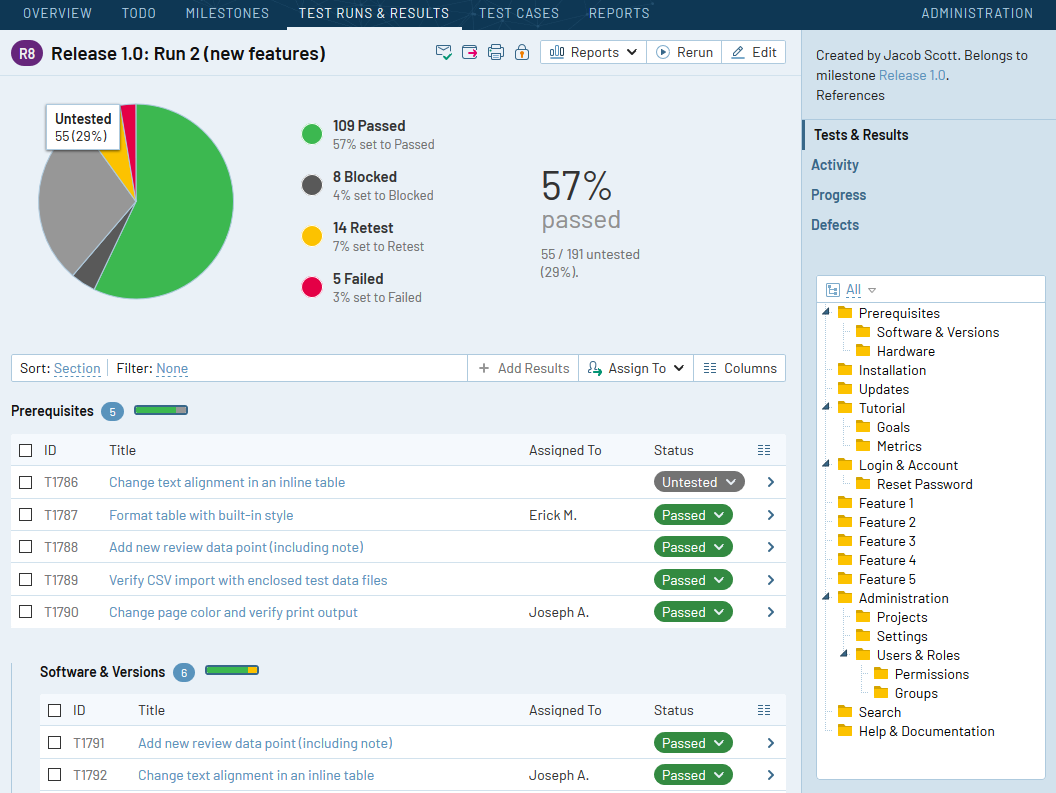The image size is (1056, 793).
Task: Click column settings icon in Prerequisites table header
Action: (764, 450)
